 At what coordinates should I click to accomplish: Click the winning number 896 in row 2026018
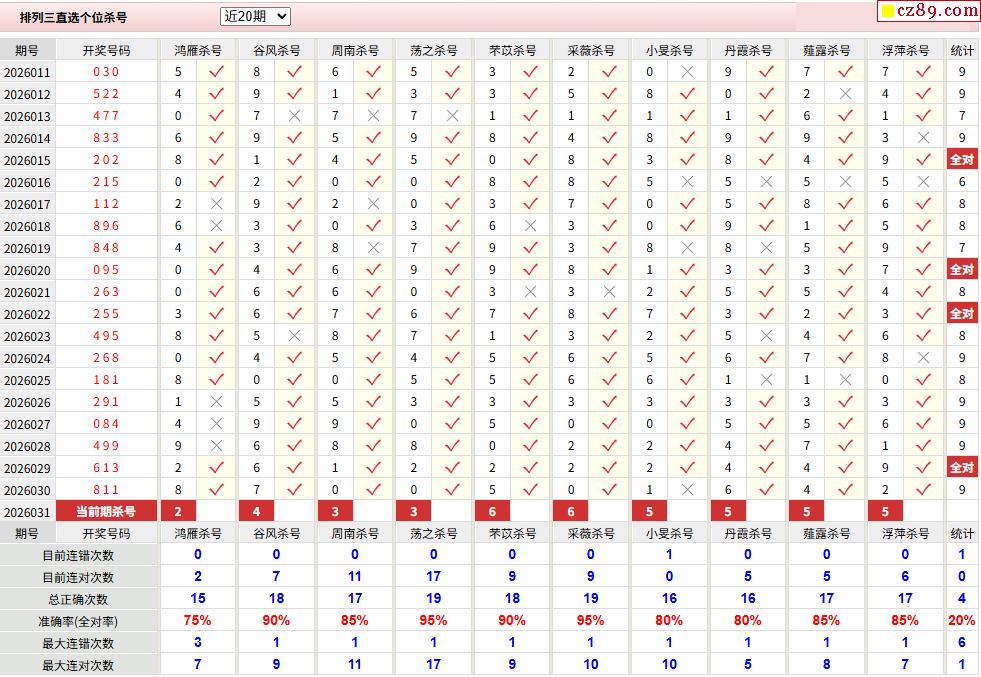coord(106,226)
